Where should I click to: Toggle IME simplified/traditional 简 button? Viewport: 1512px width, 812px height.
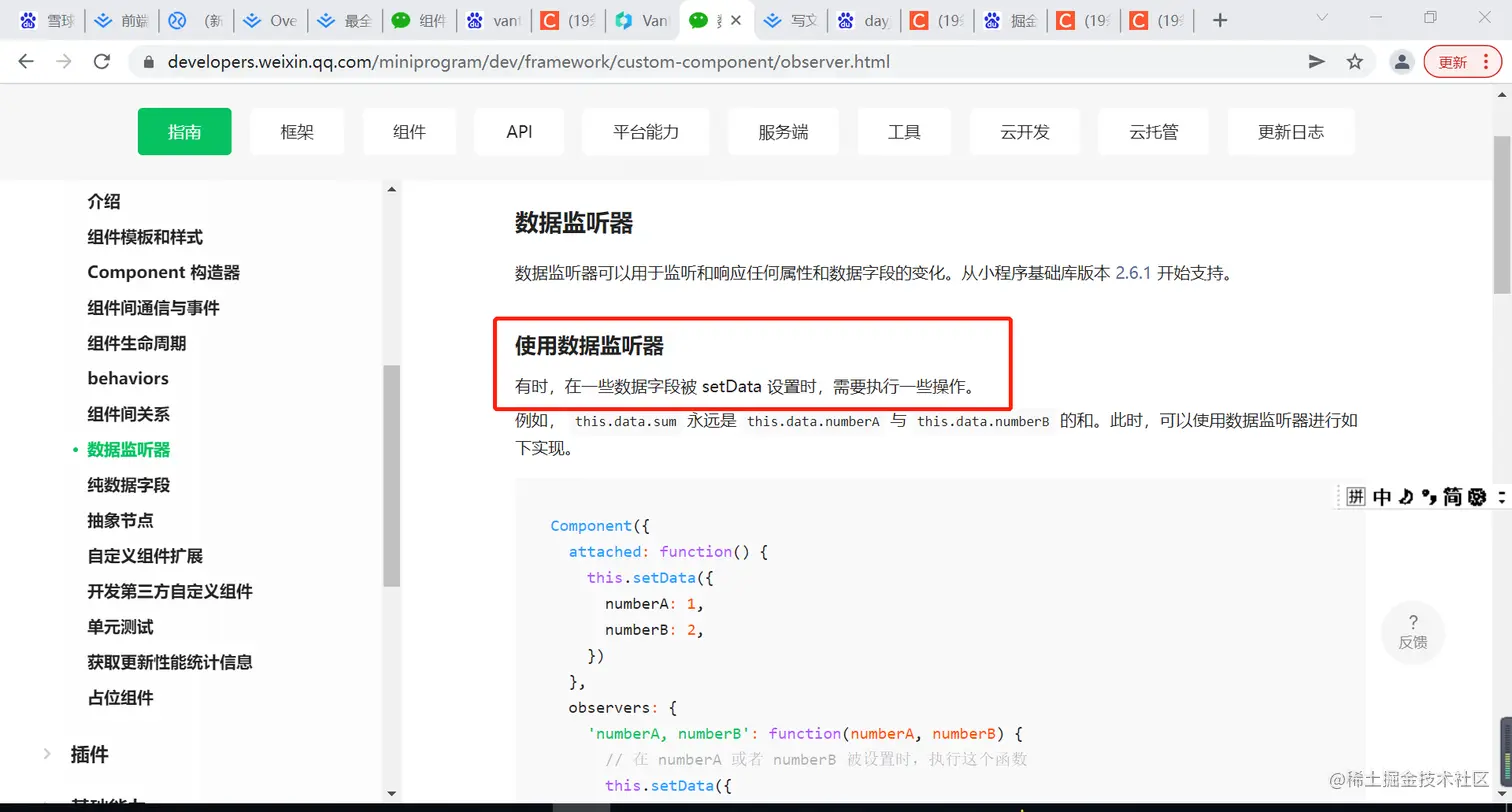click(1453, 496)
